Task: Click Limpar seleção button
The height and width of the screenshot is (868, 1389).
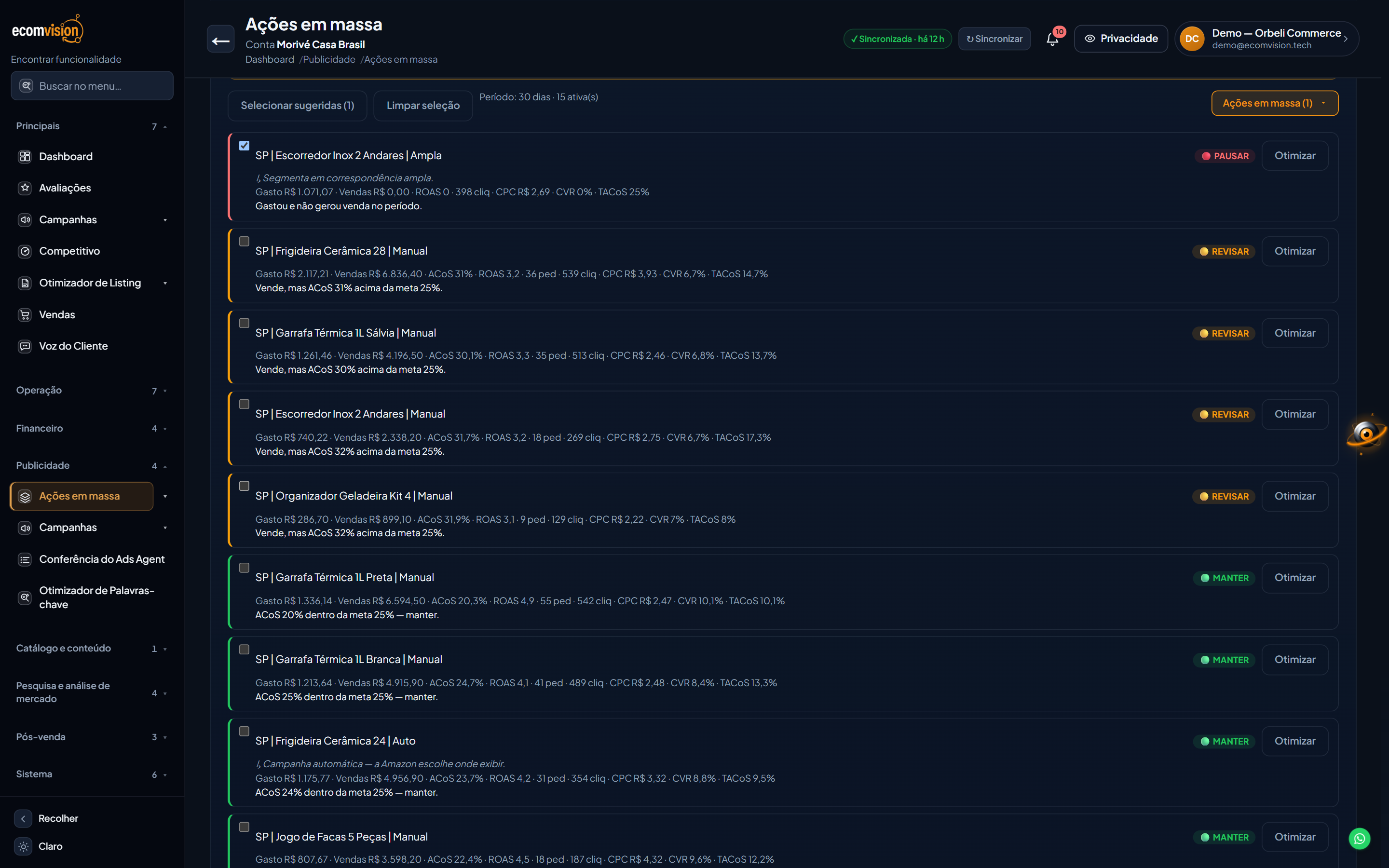Action: (x=423, y=106)
